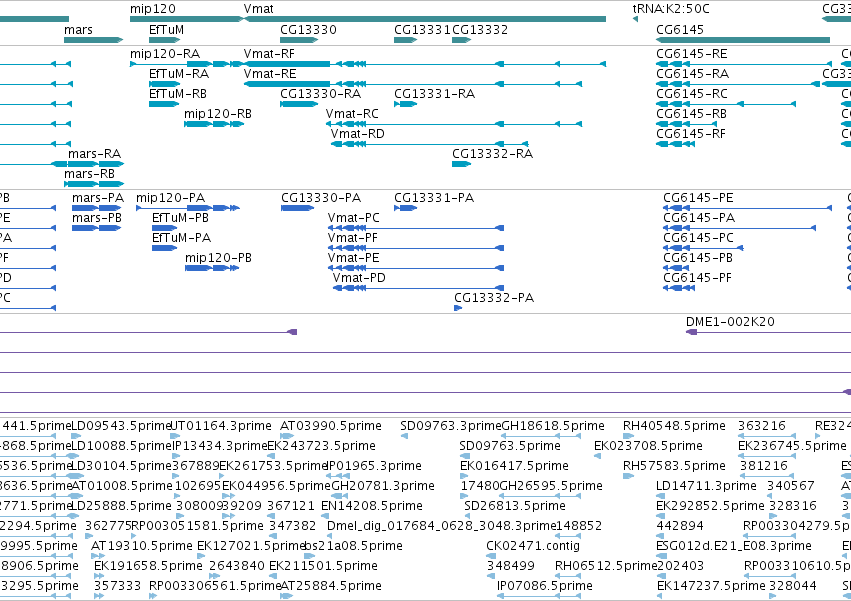
Task: Select protein mip120-PA
Action: click(x=170, y=198)
